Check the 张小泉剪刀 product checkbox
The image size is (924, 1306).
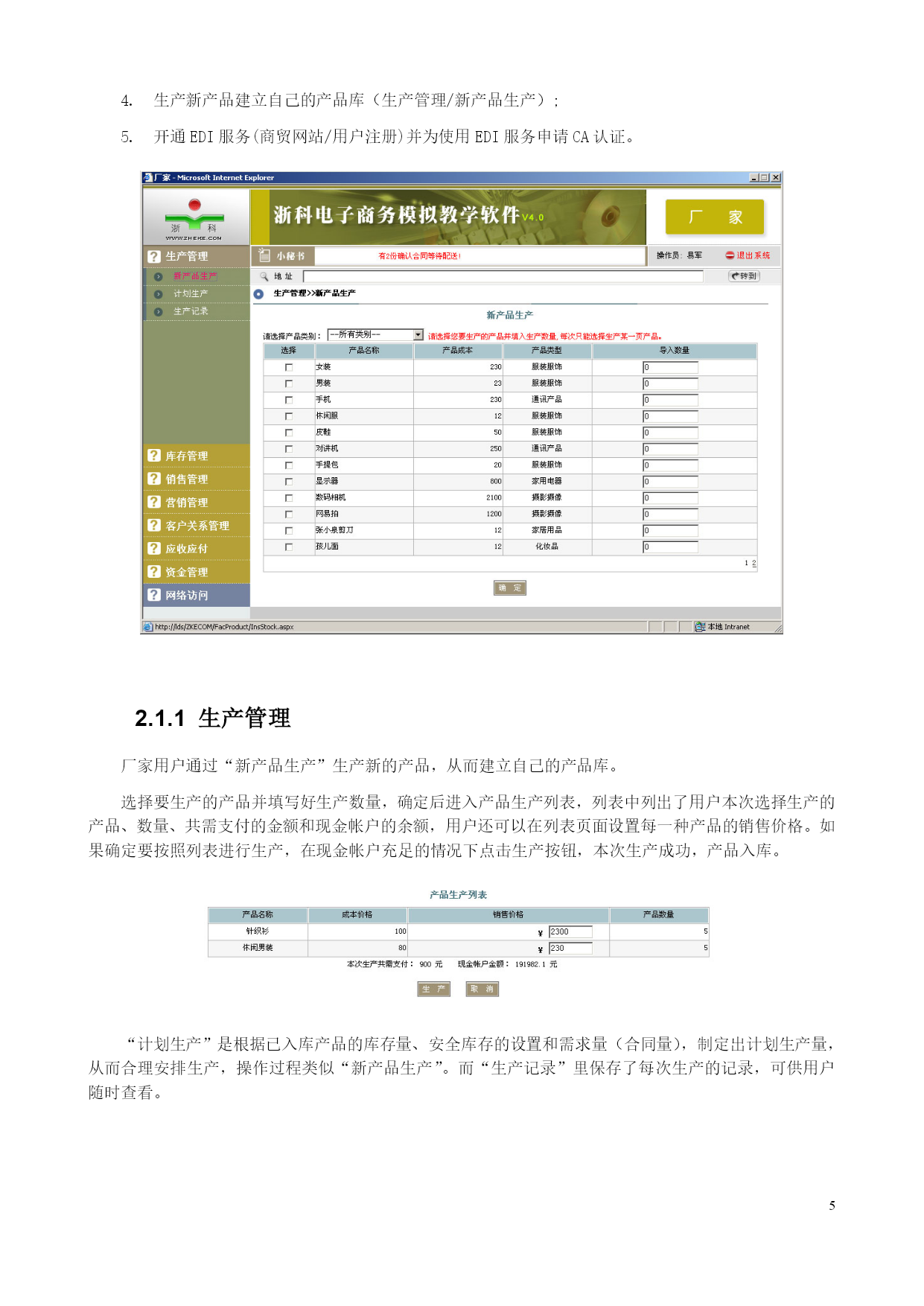[289, 532]
